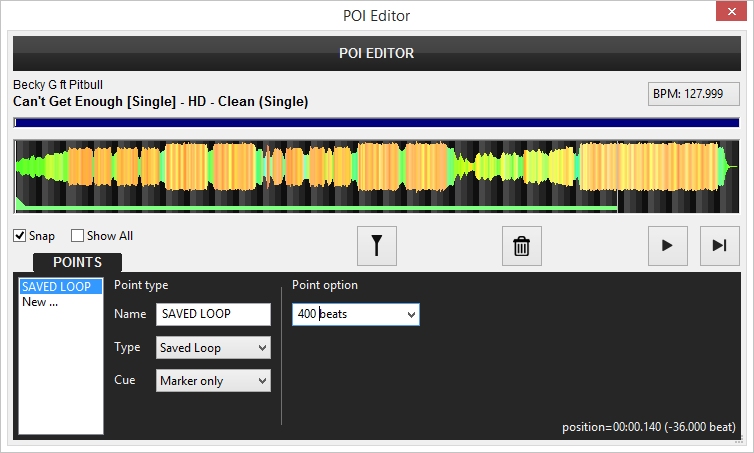The height and width of the screenshot is (453, 754).
Task: Select SAVED LOOP in points list
Action: [60, 287]
